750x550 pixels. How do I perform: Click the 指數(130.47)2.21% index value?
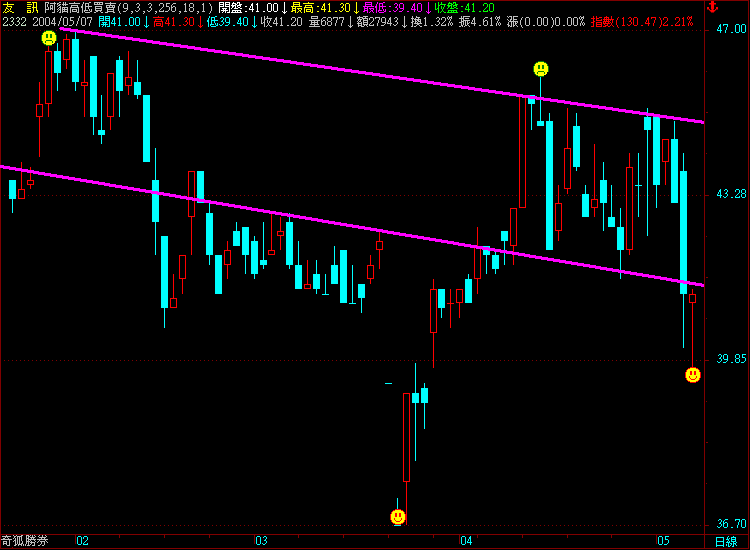point(642,22)
